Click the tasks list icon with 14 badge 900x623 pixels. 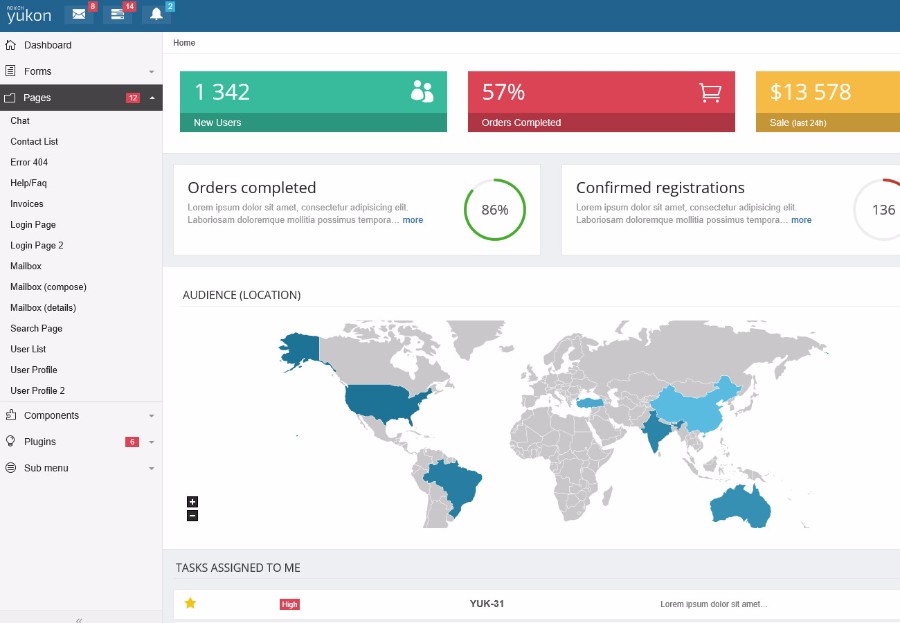coord(117,14)
